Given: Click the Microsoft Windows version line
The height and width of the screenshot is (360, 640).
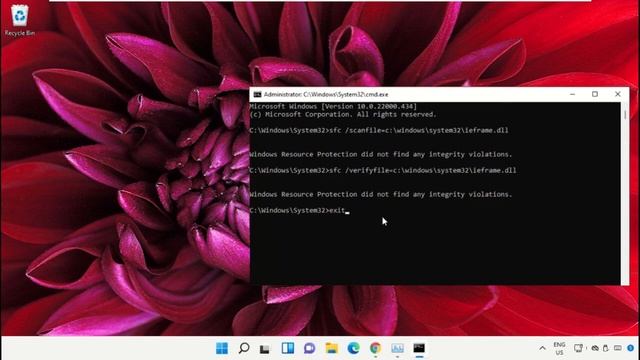Looking at the screenshot, I should click(x=333, y=107).
